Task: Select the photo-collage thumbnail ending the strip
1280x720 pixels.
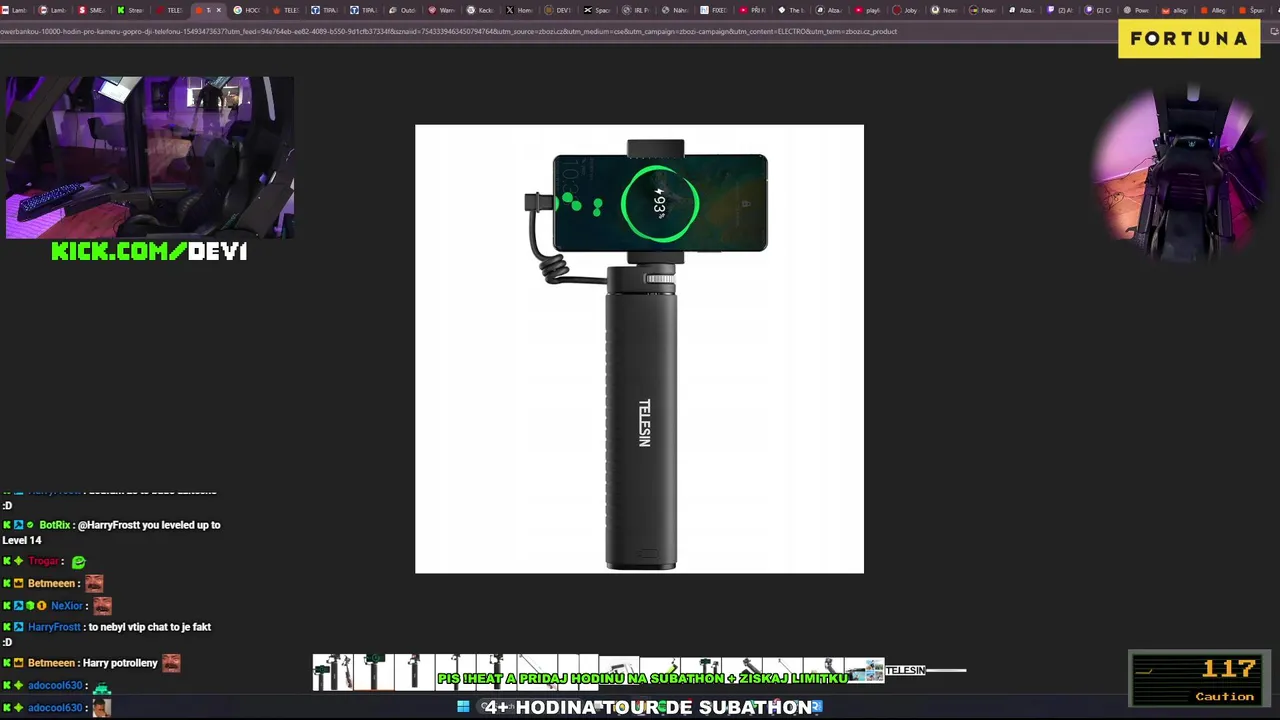Action: [864, 670]
